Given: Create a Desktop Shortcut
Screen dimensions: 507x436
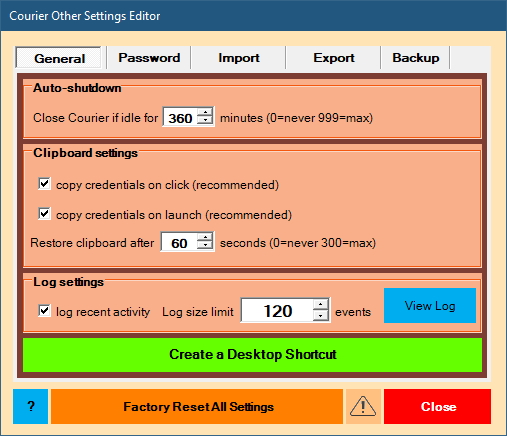Looking at the screenshot, I should (252, 355).
